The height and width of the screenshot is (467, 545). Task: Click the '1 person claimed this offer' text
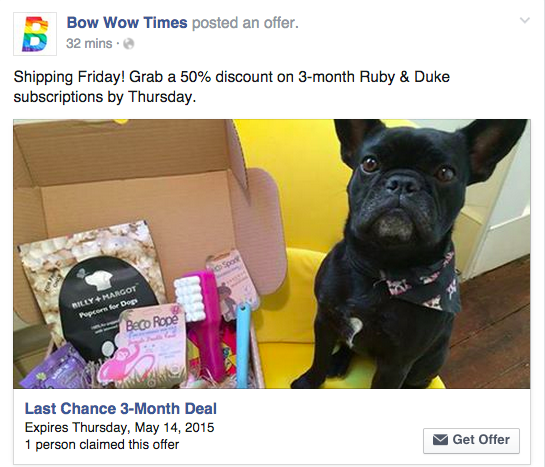coord(102,444)
